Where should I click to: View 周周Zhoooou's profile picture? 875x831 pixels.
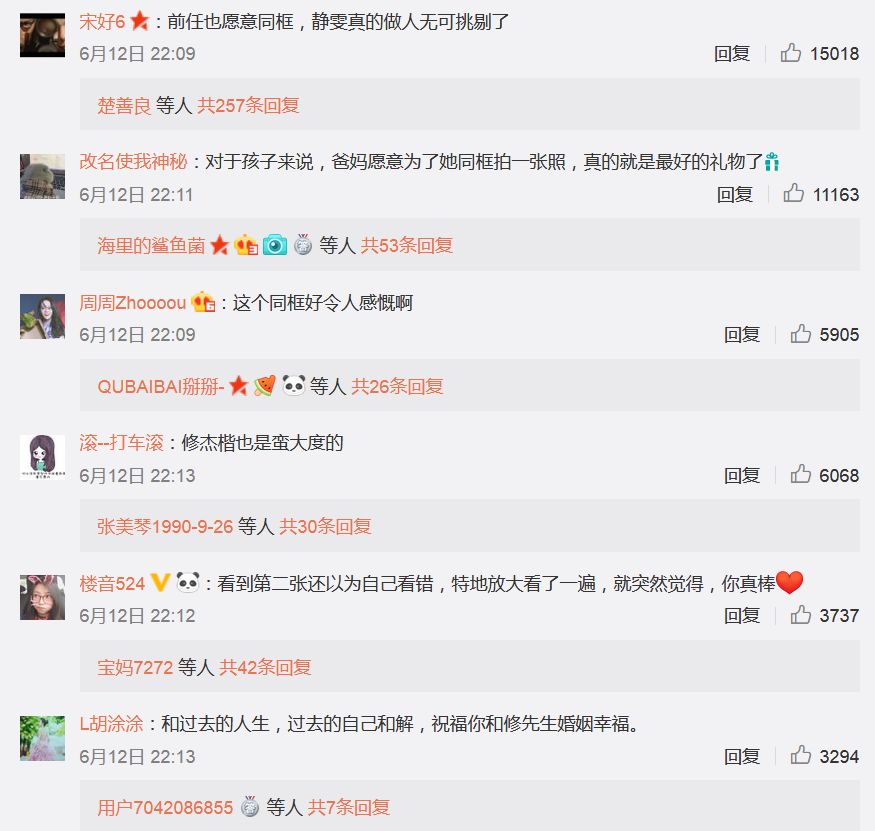pos(42,316)
